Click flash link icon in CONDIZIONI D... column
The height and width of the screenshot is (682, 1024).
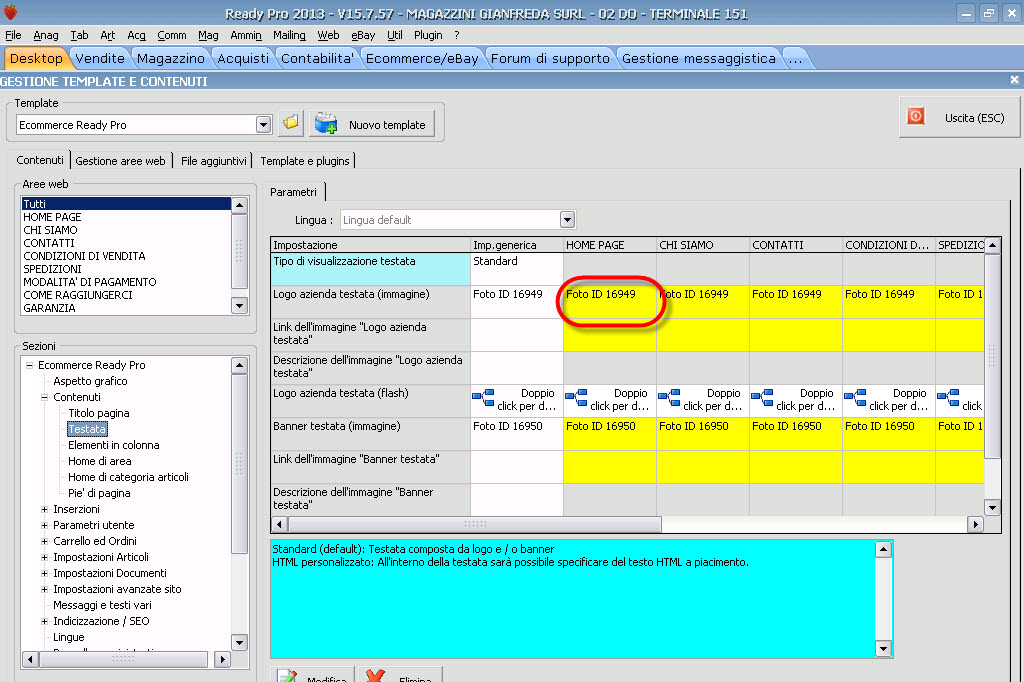(x=856, y=397)
